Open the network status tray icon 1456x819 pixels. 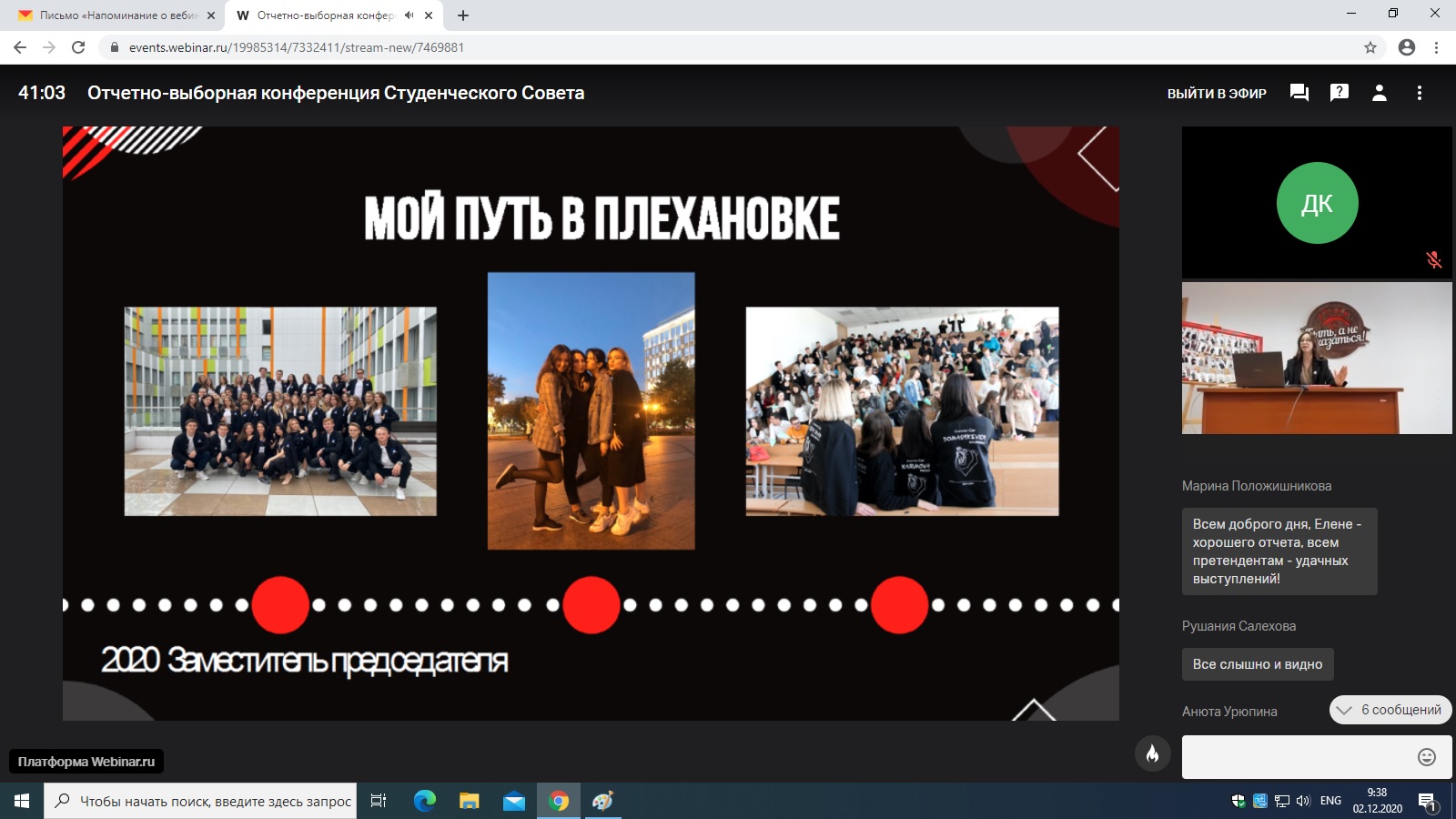pos(1282,801)
